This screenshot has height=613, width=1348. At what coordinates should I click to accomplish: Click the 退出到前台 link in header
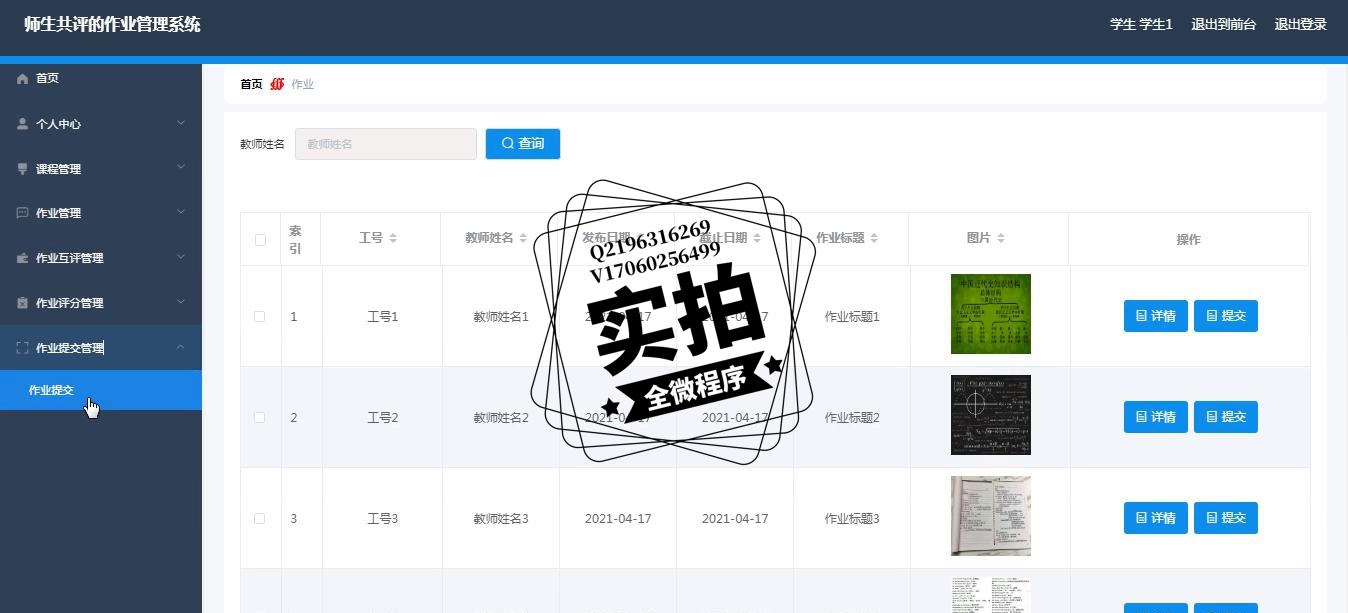click(x=1223, y=24)
